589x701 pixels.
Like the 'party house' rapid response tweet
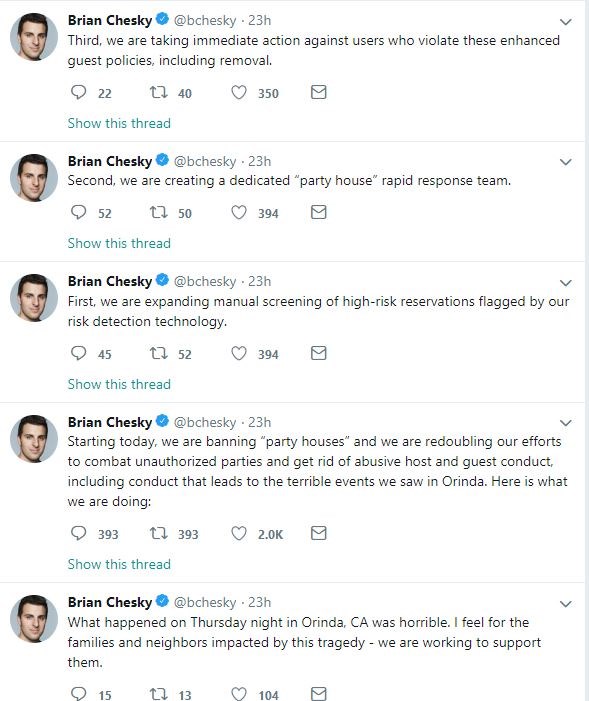click(x=239, y=212)
